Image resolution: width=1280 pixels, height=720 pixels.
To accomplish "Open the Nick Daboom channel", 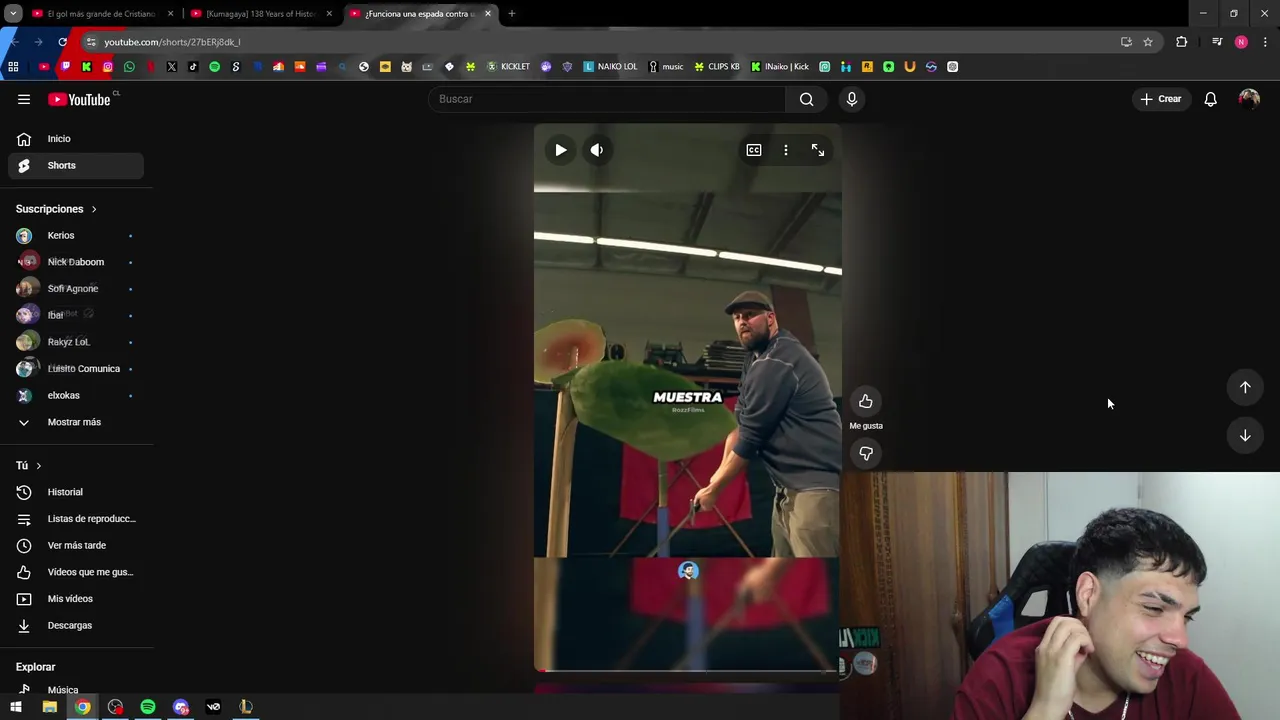I will [x=76, y=262].
